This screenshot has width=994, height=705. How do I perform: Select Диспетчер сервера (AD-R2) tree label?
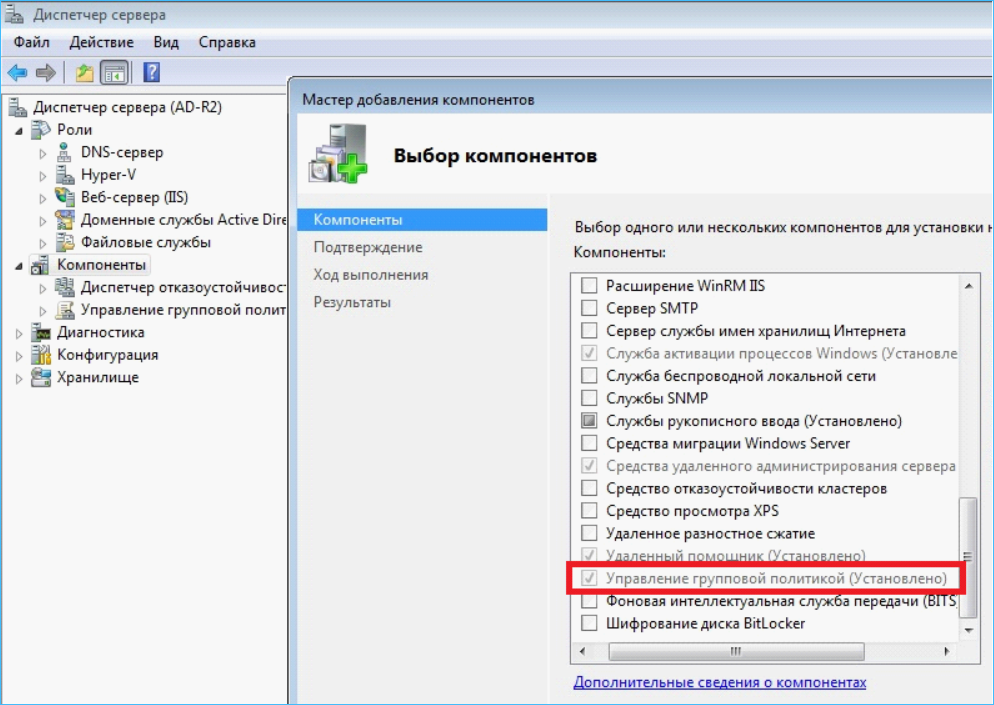(x=127, y=107)
